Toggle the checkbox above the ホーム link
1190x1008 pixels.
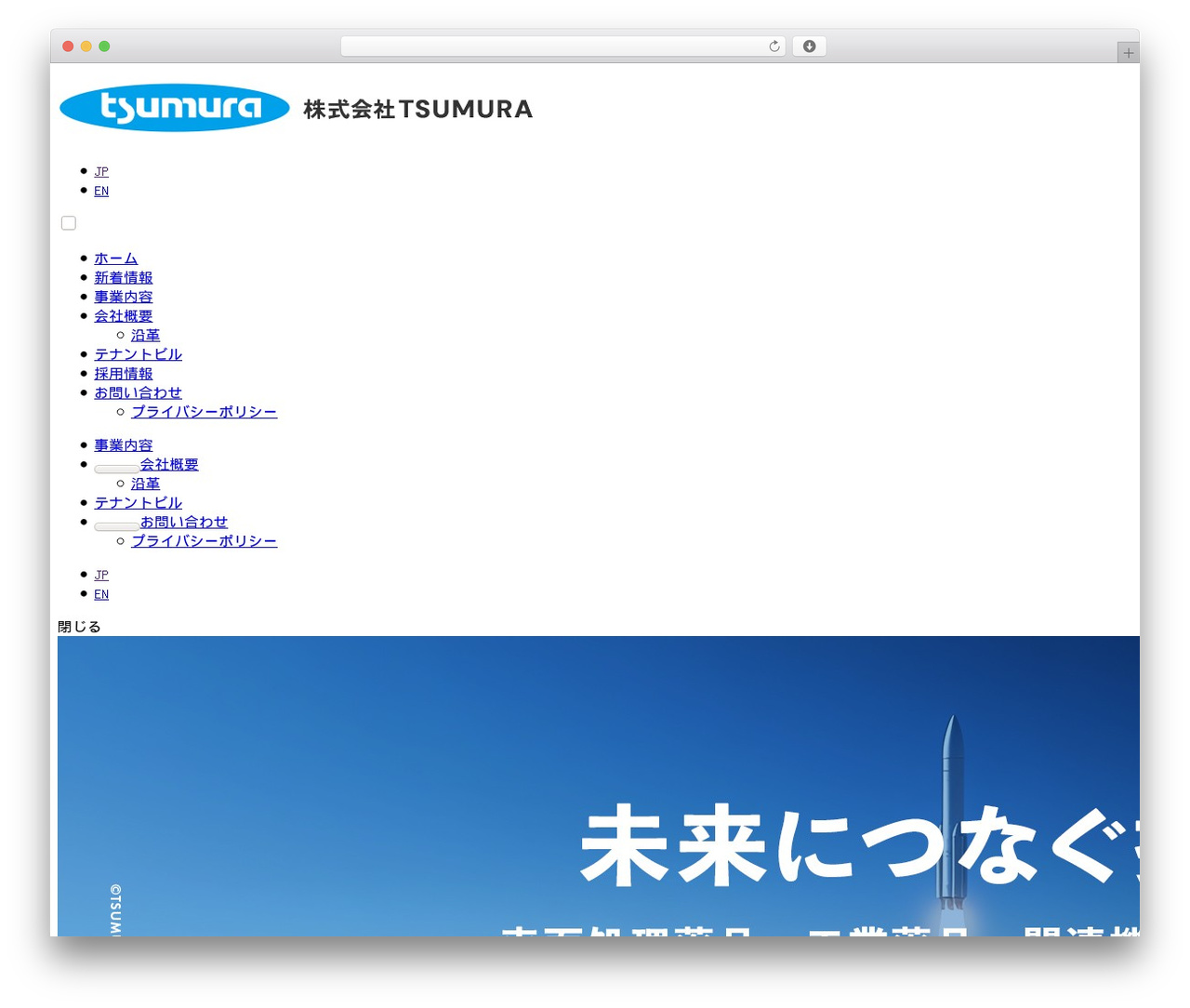pyautogui.click(x=69, y=223)
